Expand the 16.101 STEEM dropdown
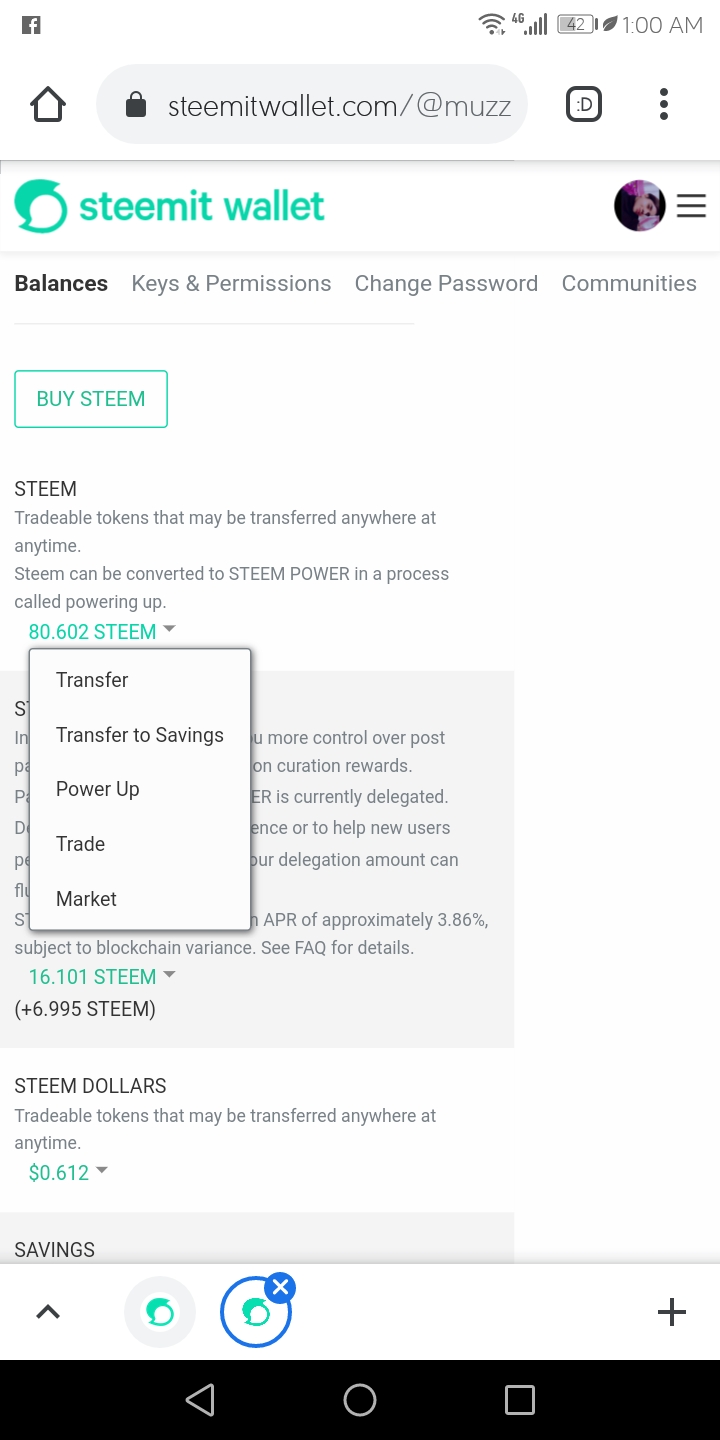Screen dimensions: 720x1440 pos(102,976)
